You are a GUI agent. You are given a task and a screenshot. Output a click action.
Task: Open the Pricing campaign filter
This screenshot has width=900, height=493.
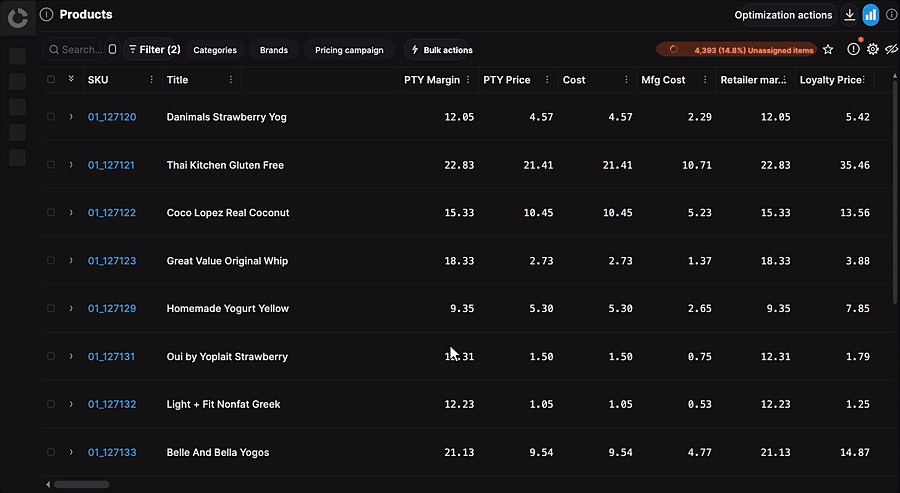coord(349,50)
